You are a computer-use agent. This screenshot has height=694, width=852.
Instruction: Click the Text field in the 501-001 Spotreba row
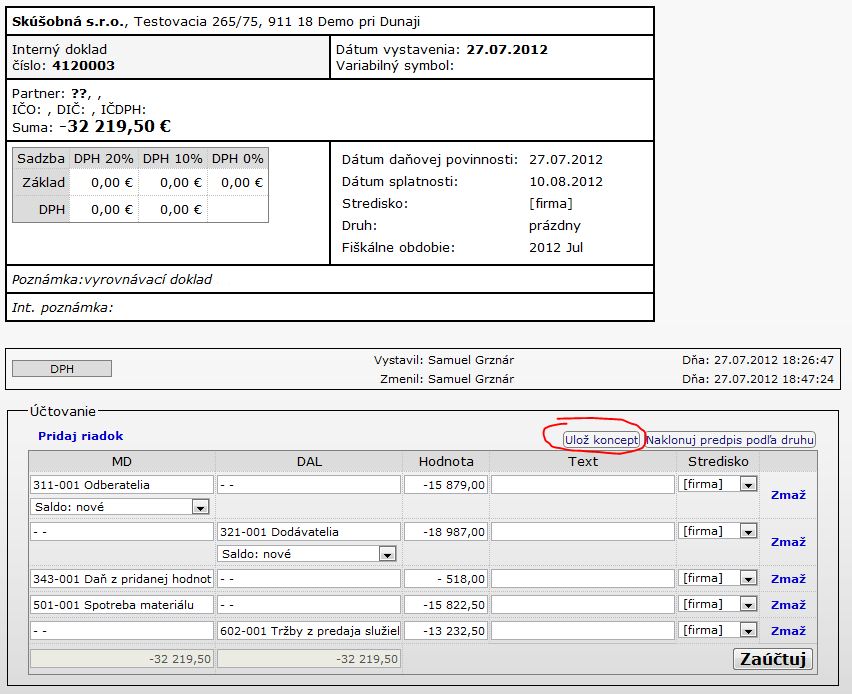[x=582, y=605]
